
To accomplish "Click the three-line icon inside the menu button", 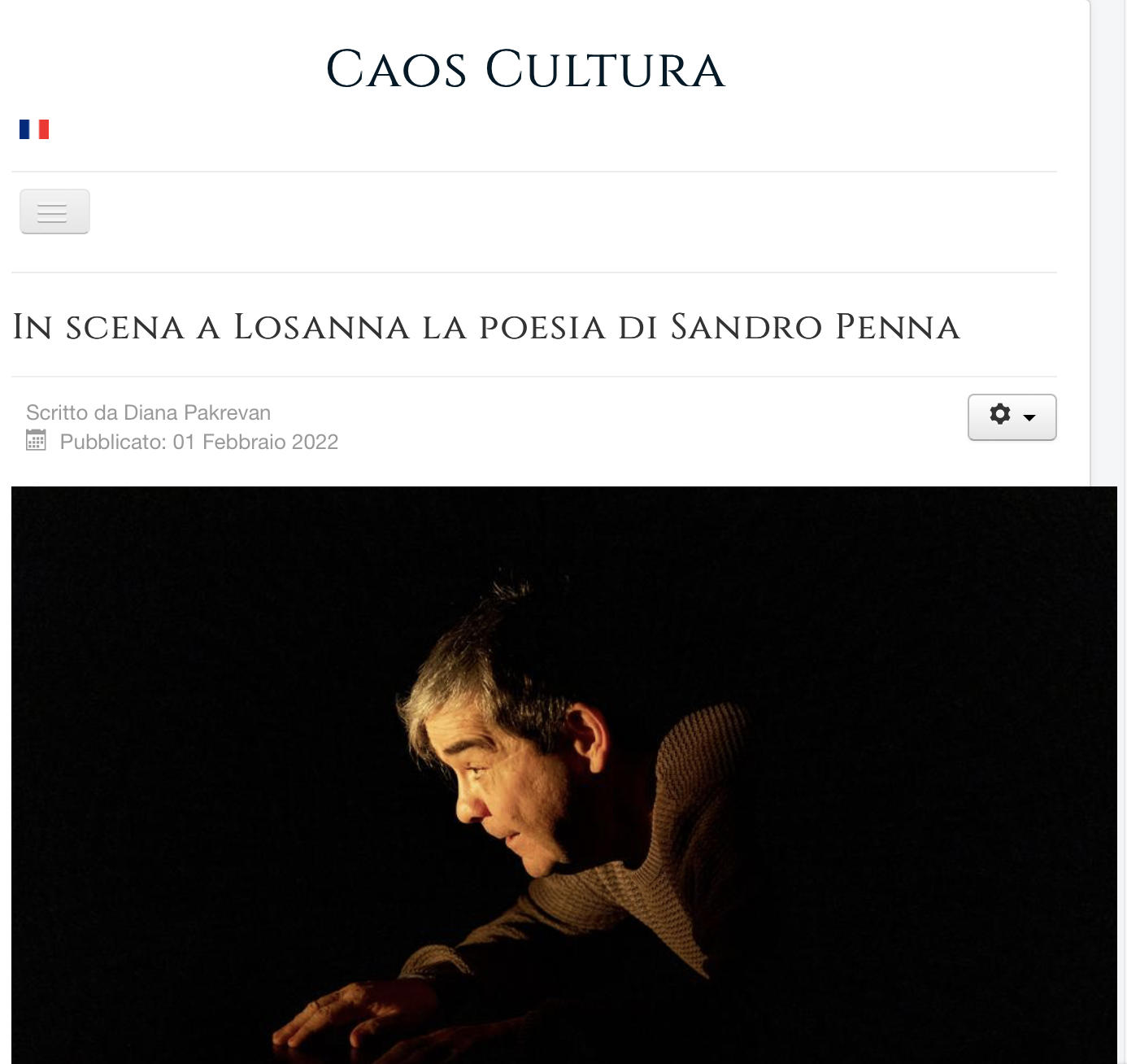I will (52, 213).
